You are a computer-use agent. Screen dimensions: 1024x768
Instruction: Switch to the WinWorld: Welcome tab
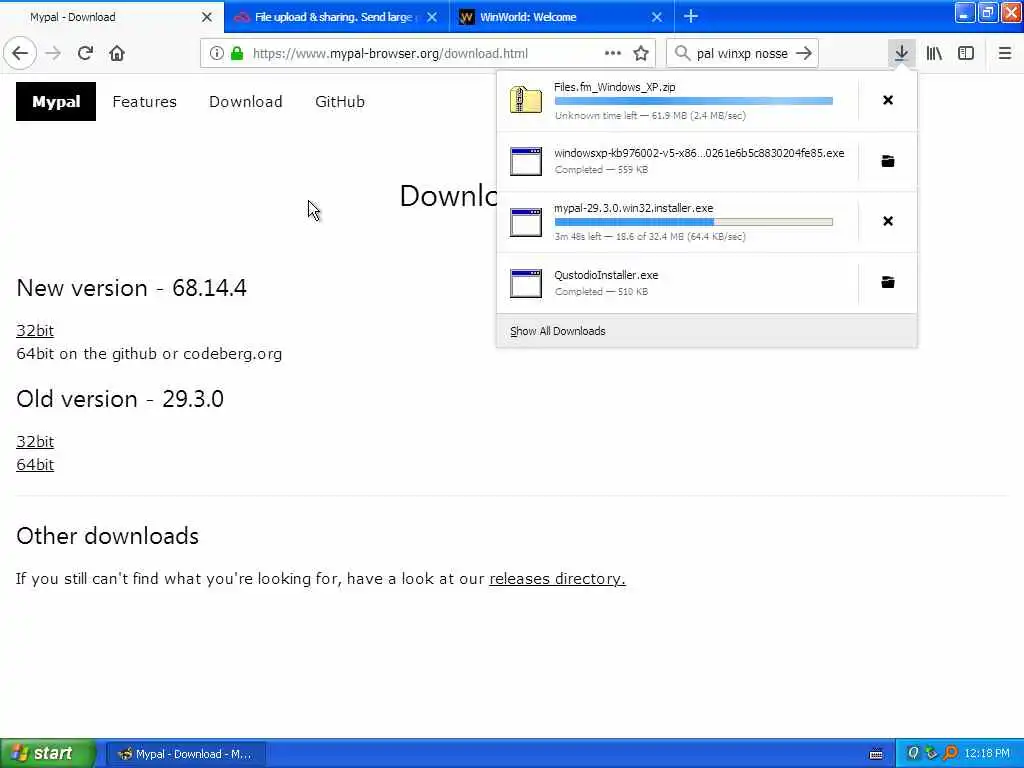(x=562, y=17)
